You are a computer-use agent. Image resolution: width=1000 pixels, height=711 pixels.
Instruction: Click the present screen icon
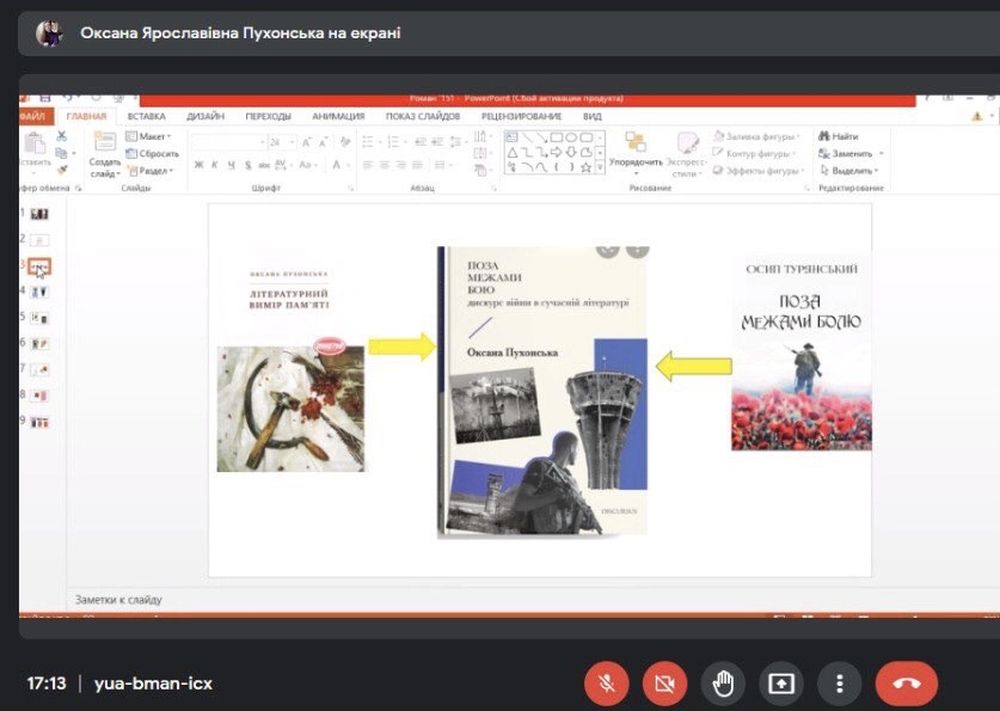click(780, 684)
